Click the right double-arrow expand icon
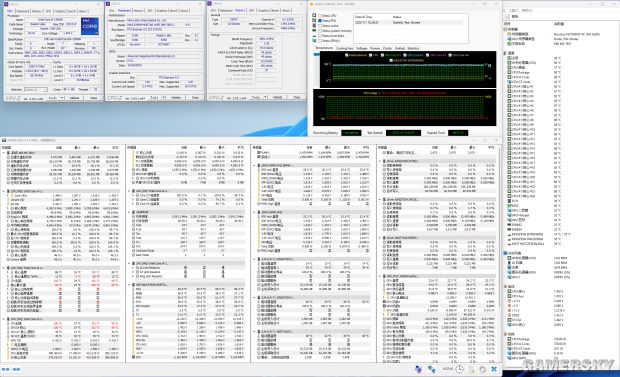This screenshot has height=377, width=620. (x=16, y=369)
